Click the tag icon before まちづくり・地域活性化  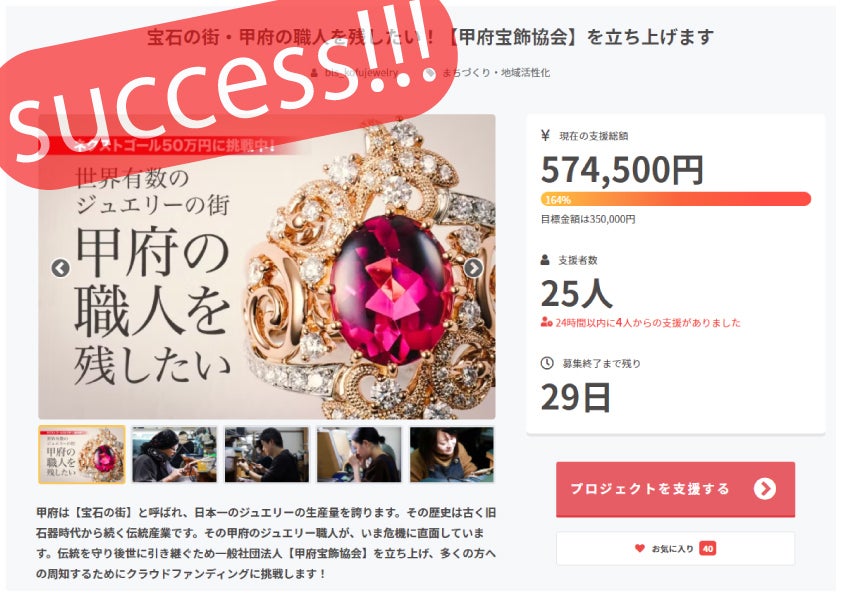[430, 72]
